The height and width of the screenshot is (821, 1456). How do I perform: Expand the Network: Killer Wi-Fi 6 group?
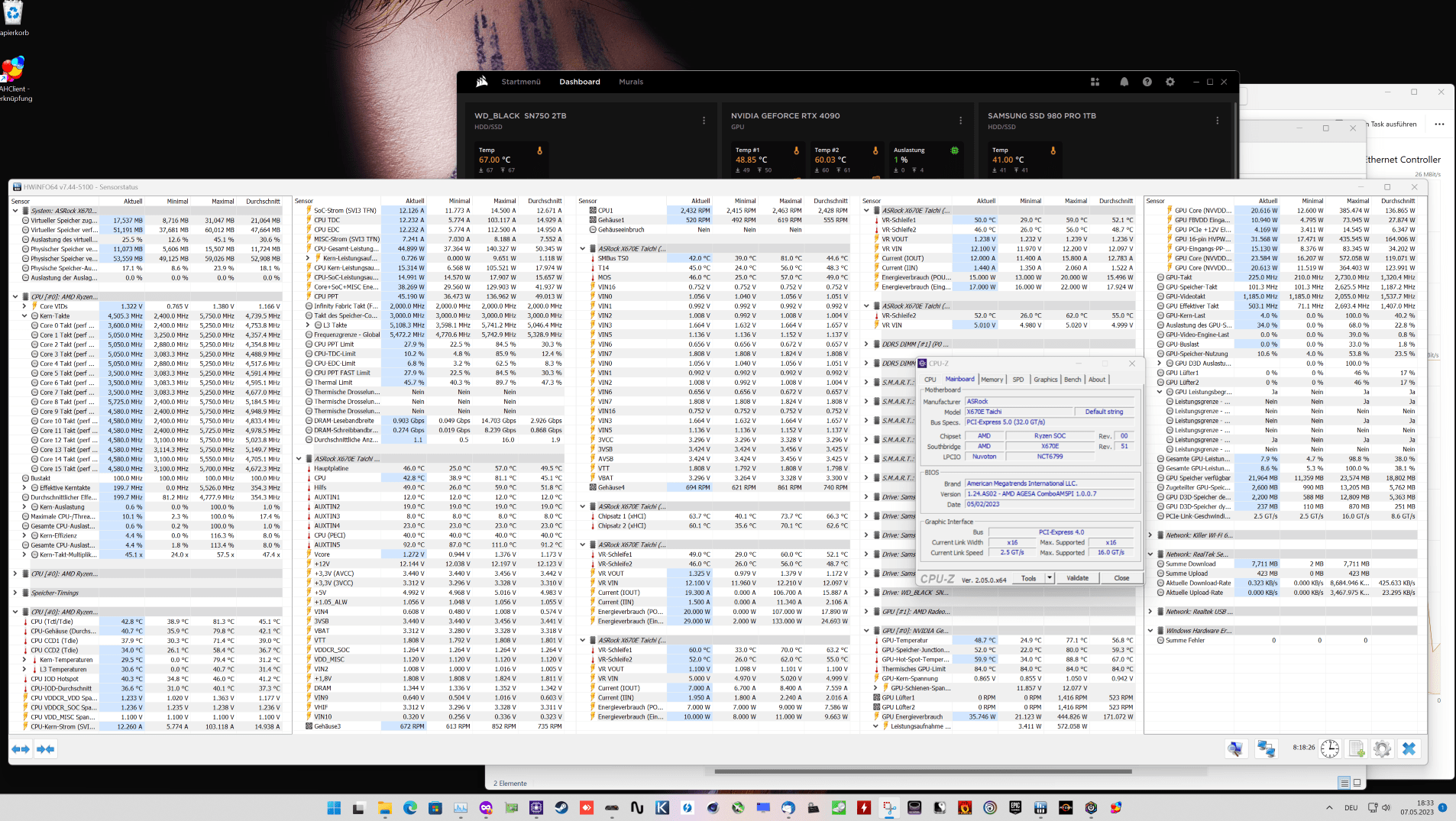coord(1150,535)
